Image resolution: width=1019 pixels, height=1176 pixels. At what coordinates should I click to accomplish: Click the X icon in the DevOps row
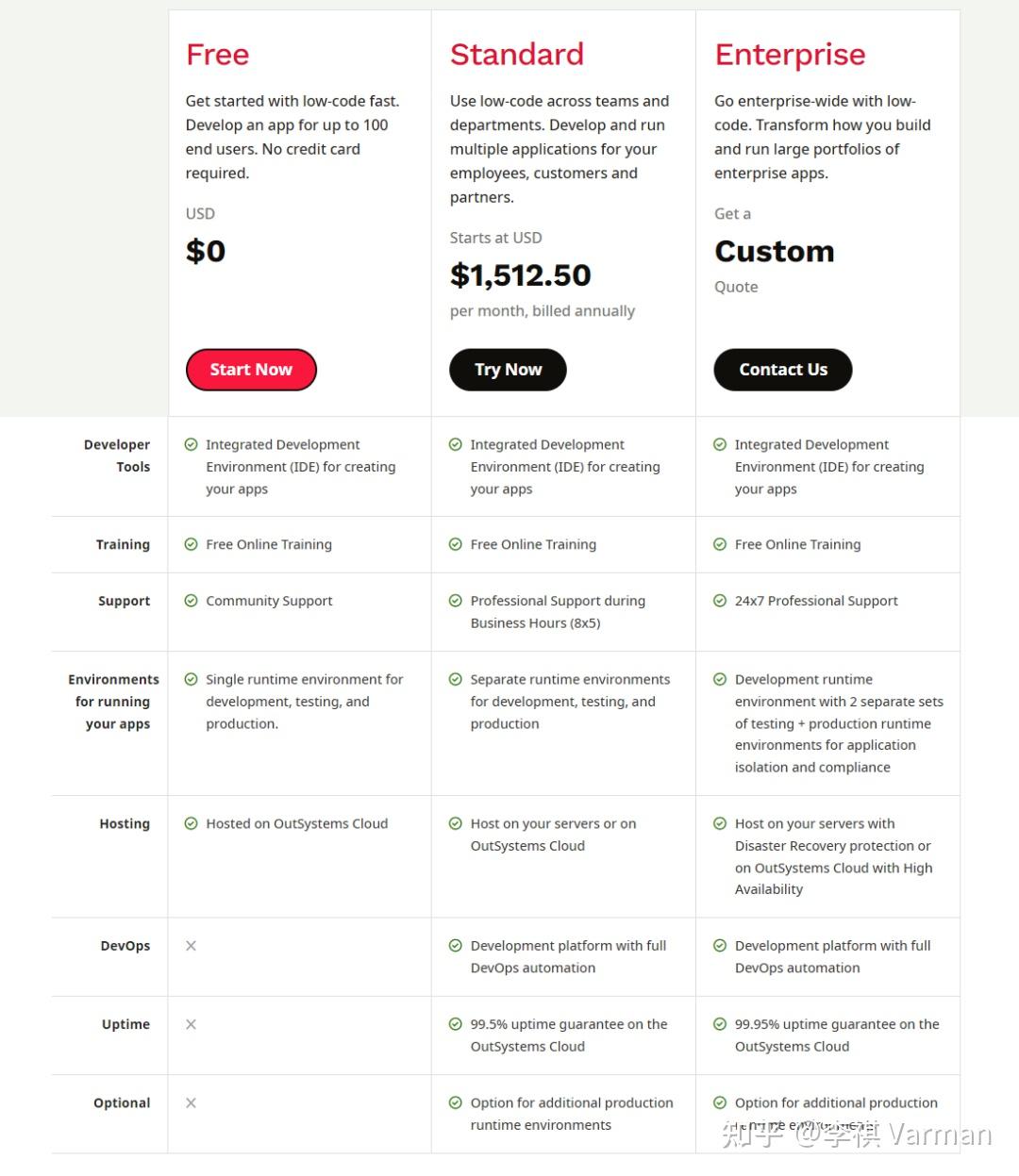pos(191,946)
